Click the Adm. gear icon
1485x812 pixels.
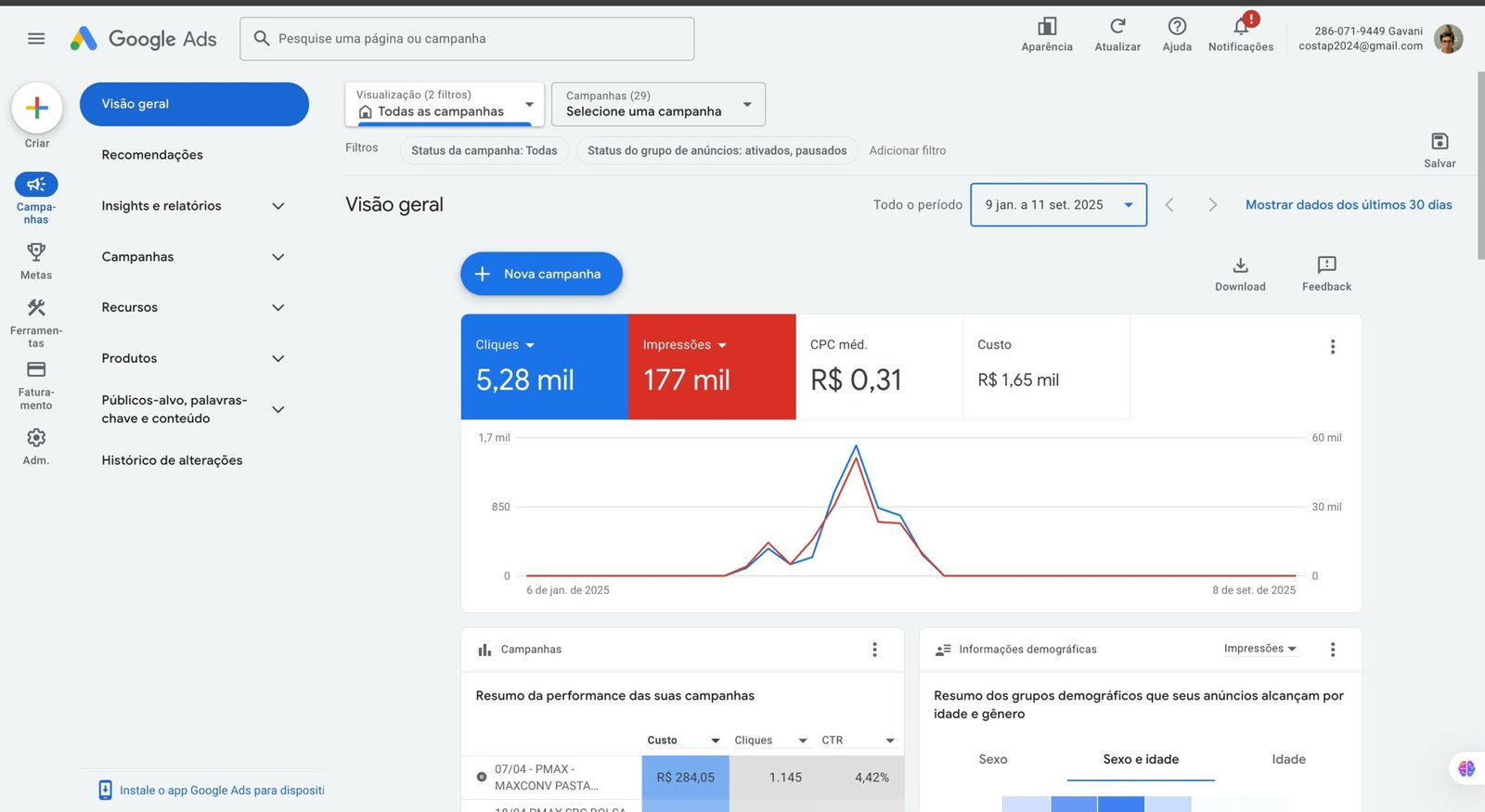pos(36,438)
